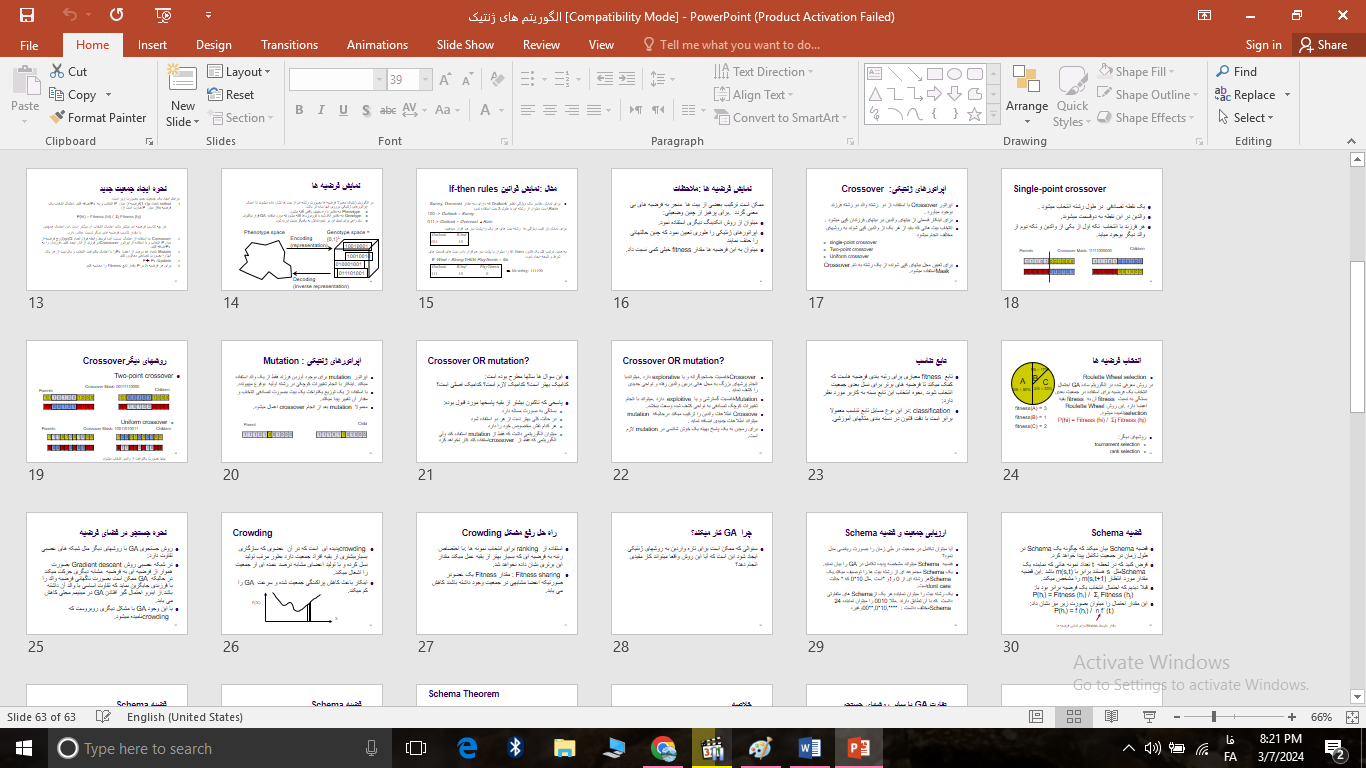This screenshot has width=1366, height=768.
Task: Open Task View on the taskbar
Action: pos(416,748)
